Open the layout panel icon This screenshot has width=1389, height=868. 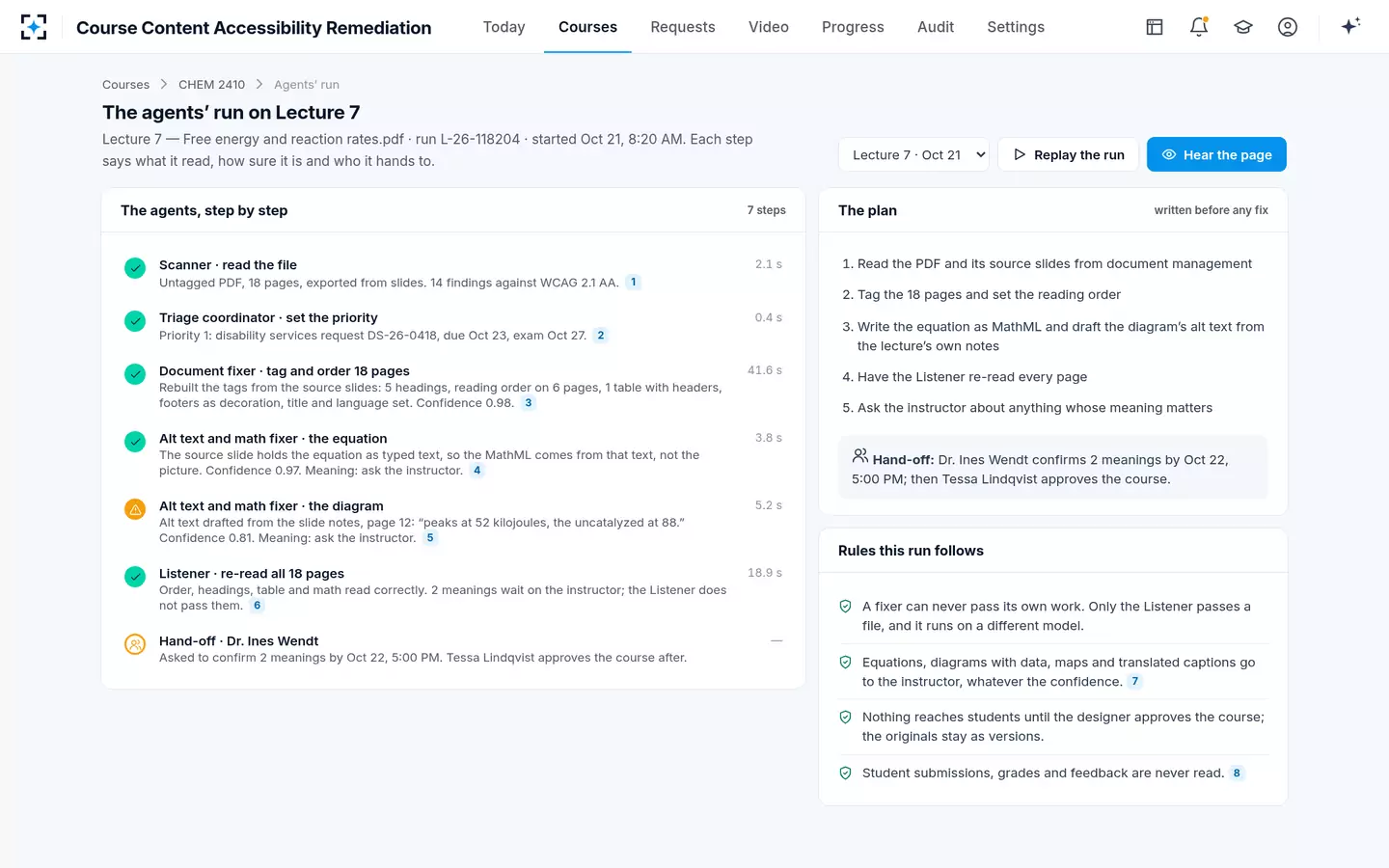pyautogui.click(x=1155, y=27)
